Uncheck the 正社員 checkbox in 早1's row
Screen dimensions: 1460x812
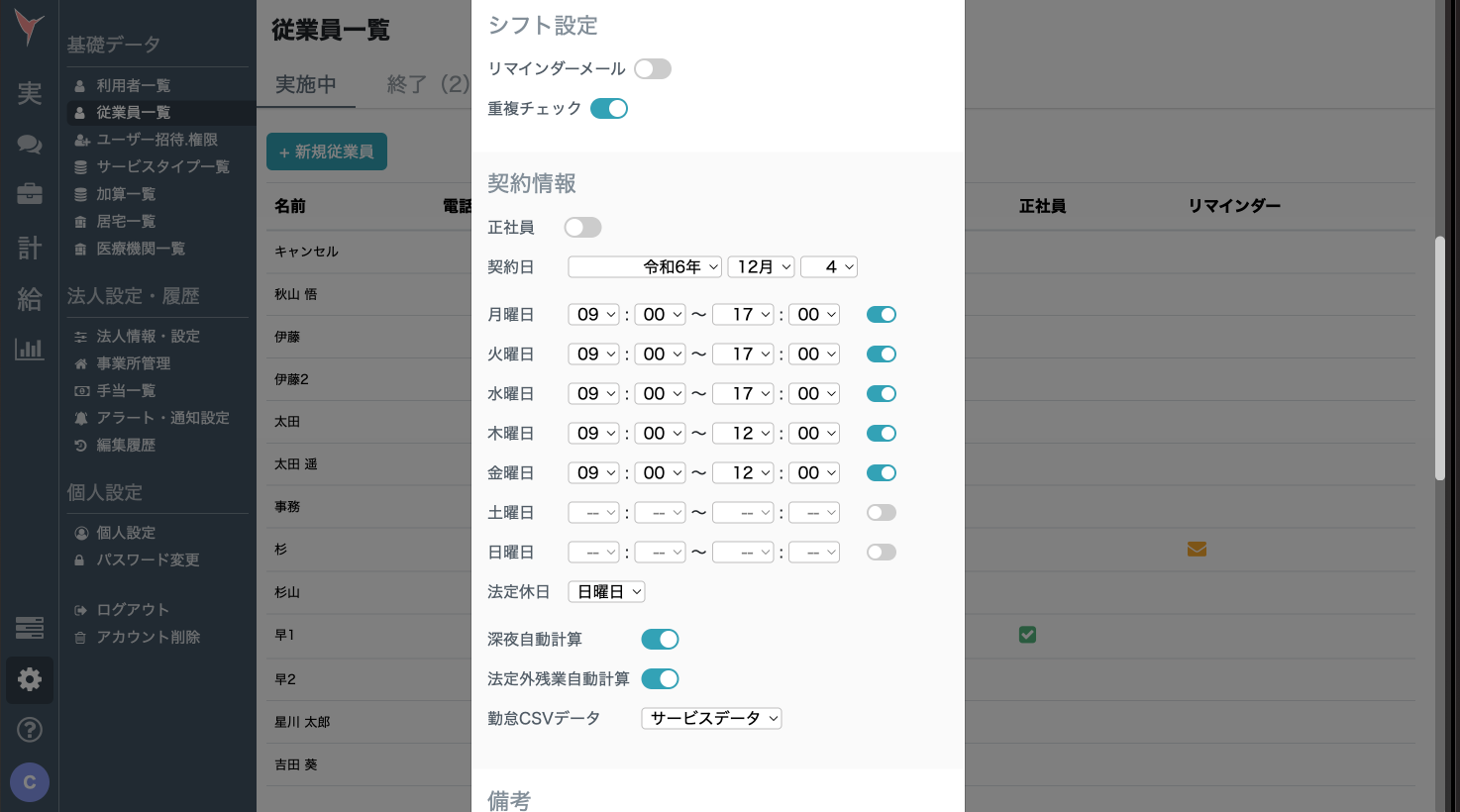click(x=1027, y=635)
